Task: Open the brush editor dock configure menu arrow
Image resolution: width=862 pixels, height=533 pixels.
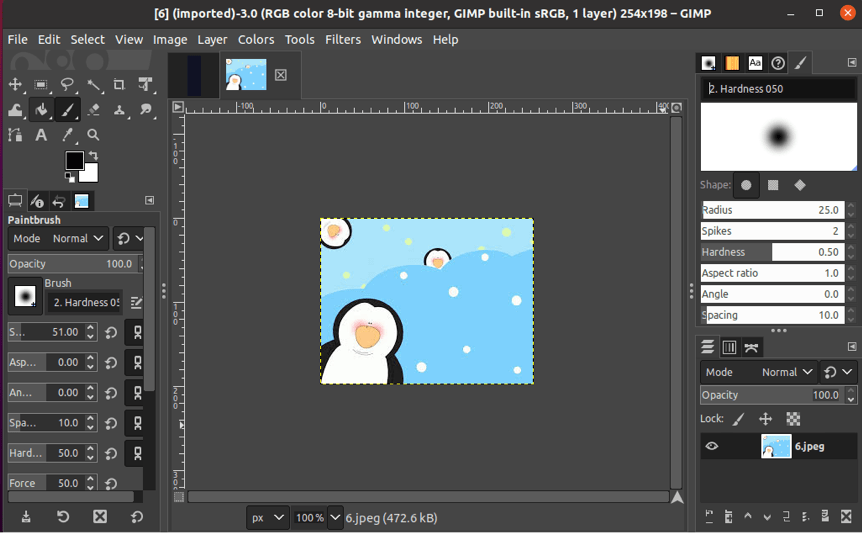Action: [x=852, y=63]
